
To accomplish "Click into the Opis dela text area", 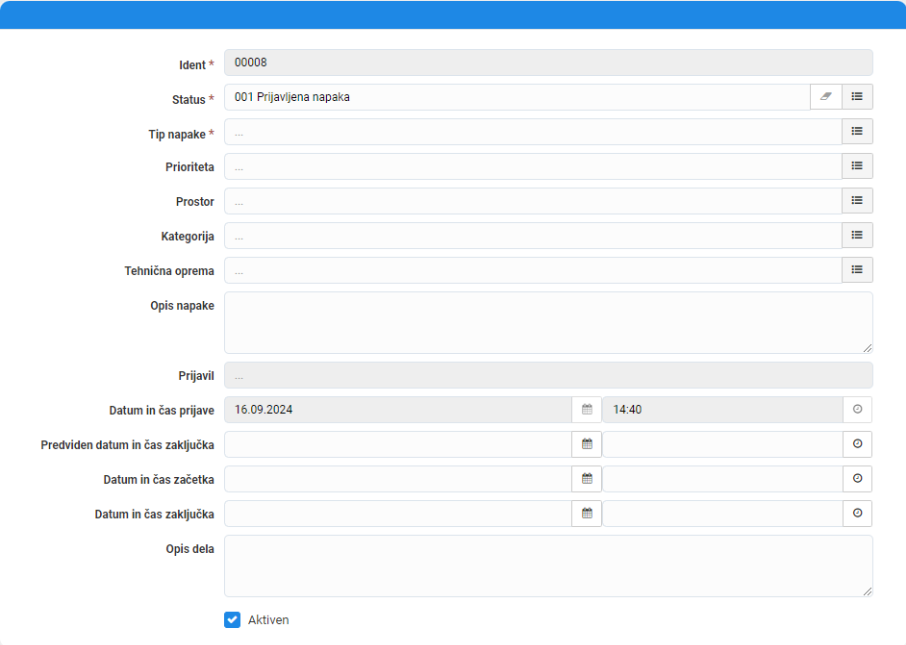I will pyautogui.click(x=548, y=566).
